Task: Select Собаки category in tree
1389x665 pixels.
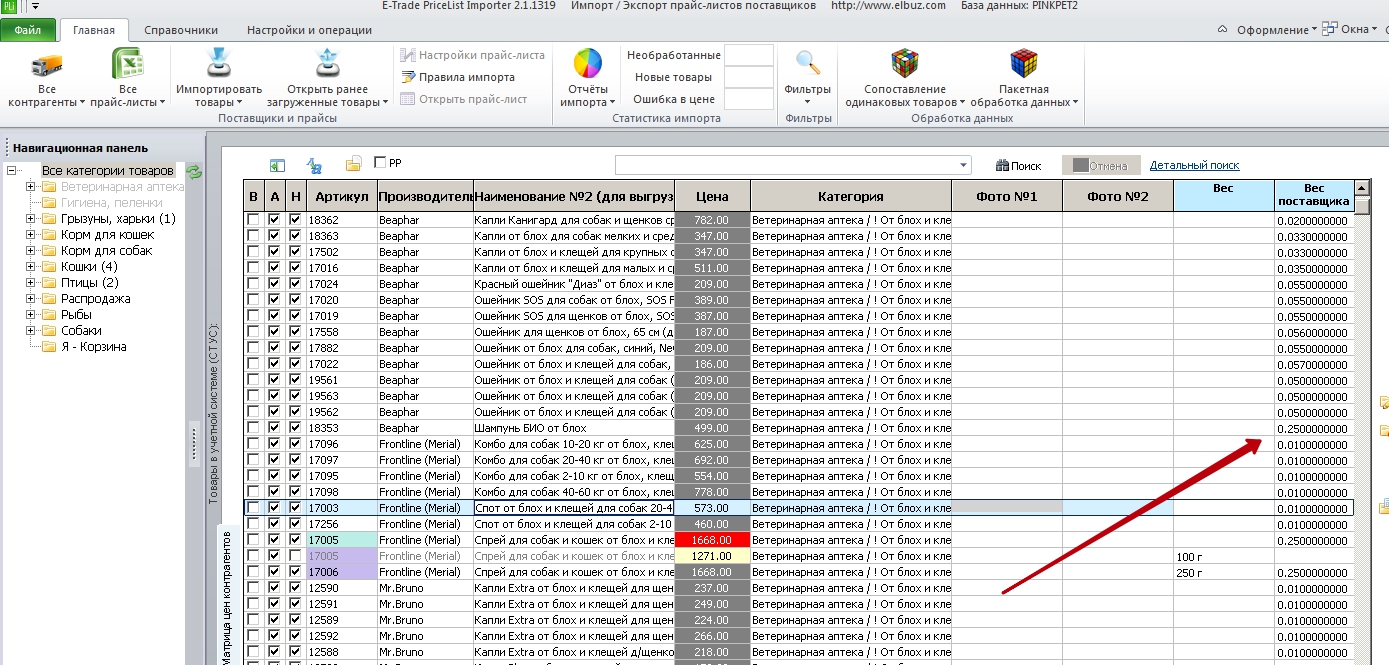Action: pos(81,331)
